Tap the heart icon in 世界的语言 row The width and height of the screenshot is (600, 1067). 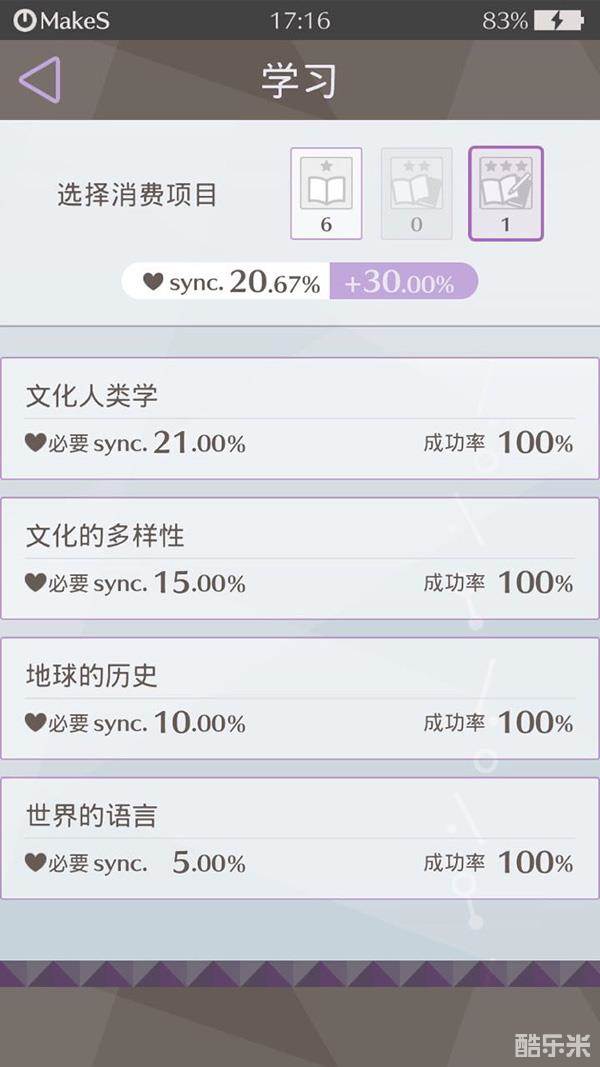coord(35,862)
